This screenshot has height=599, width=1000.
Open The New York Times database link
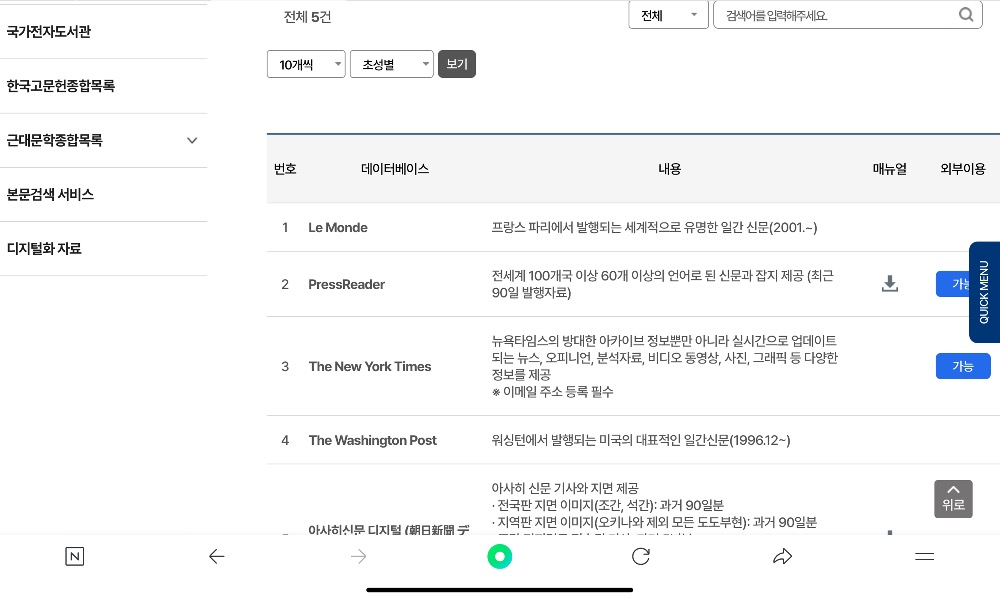pos(370,366)
